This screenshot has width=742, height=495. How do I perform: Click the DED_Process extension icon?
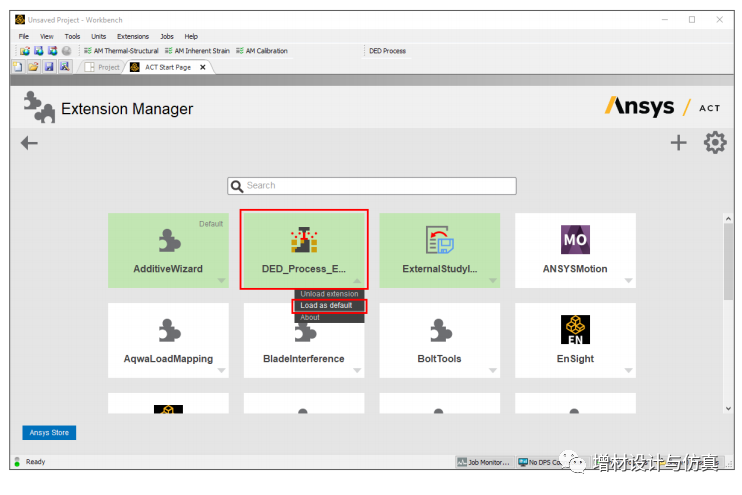pos(304,239)
